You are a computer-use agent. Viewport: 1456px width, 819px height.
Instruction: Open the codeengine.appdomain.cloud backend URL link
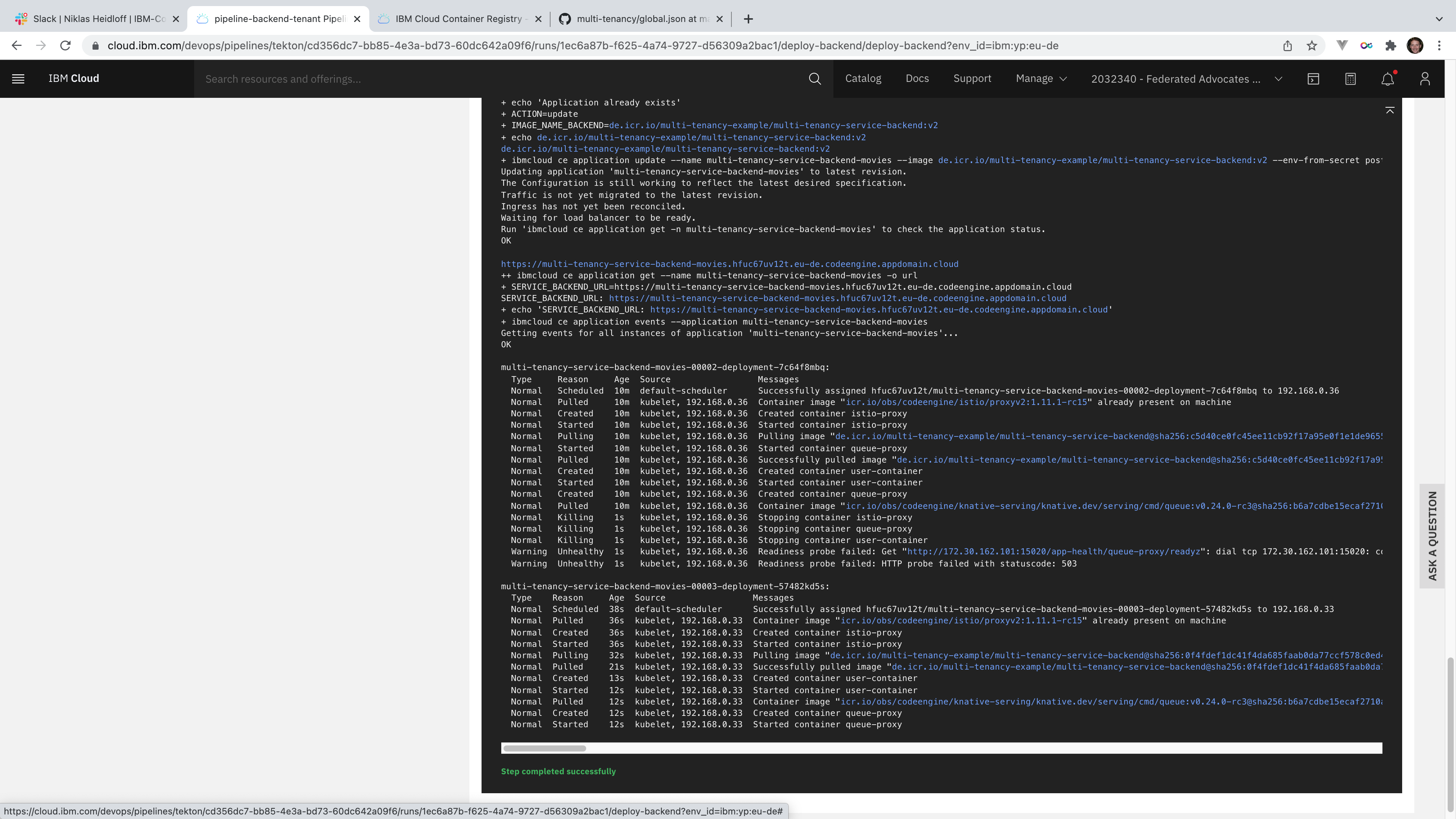[729, 264]
